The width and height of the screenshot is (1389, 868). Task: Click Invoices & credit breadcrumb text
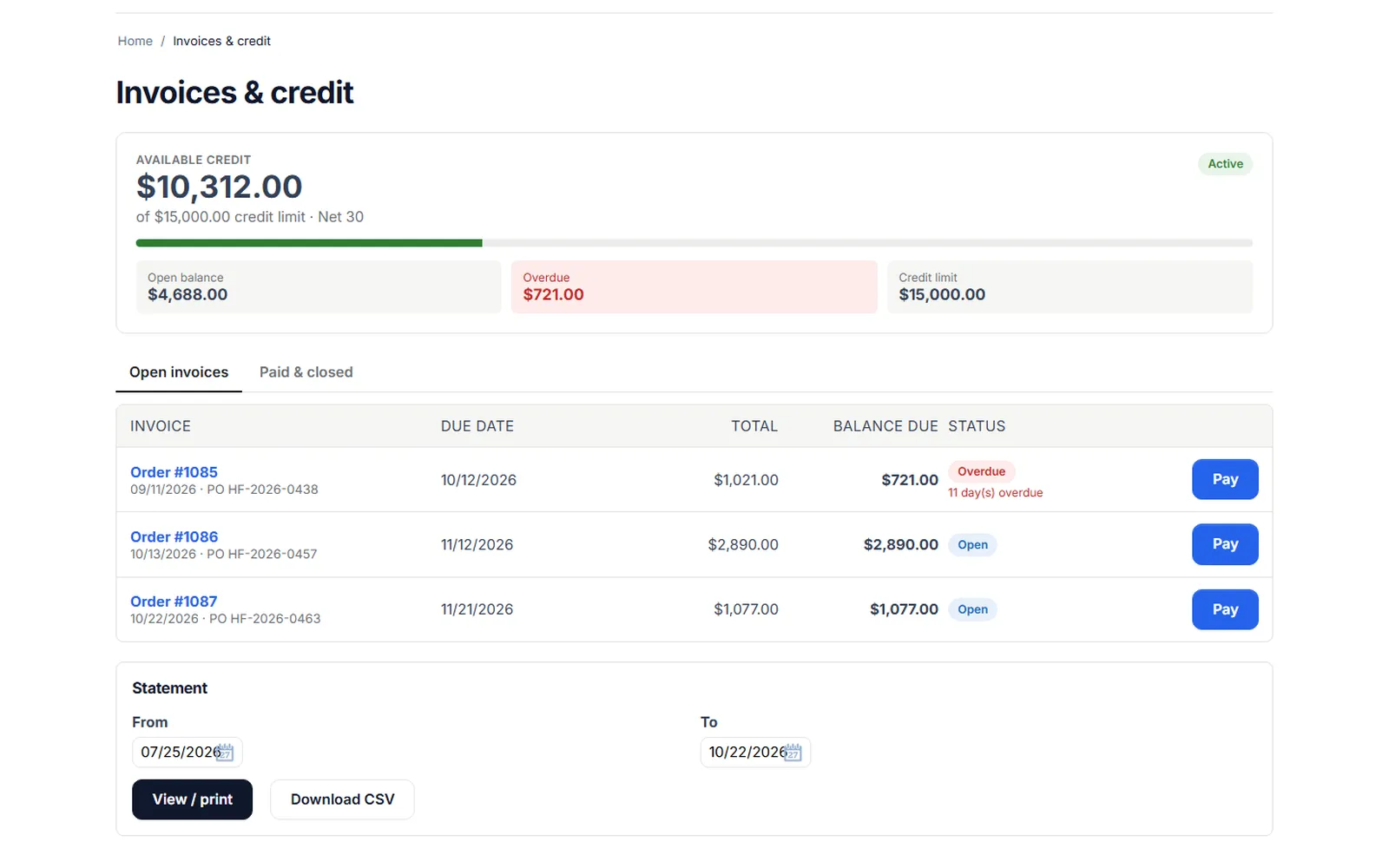coord(221,41)
